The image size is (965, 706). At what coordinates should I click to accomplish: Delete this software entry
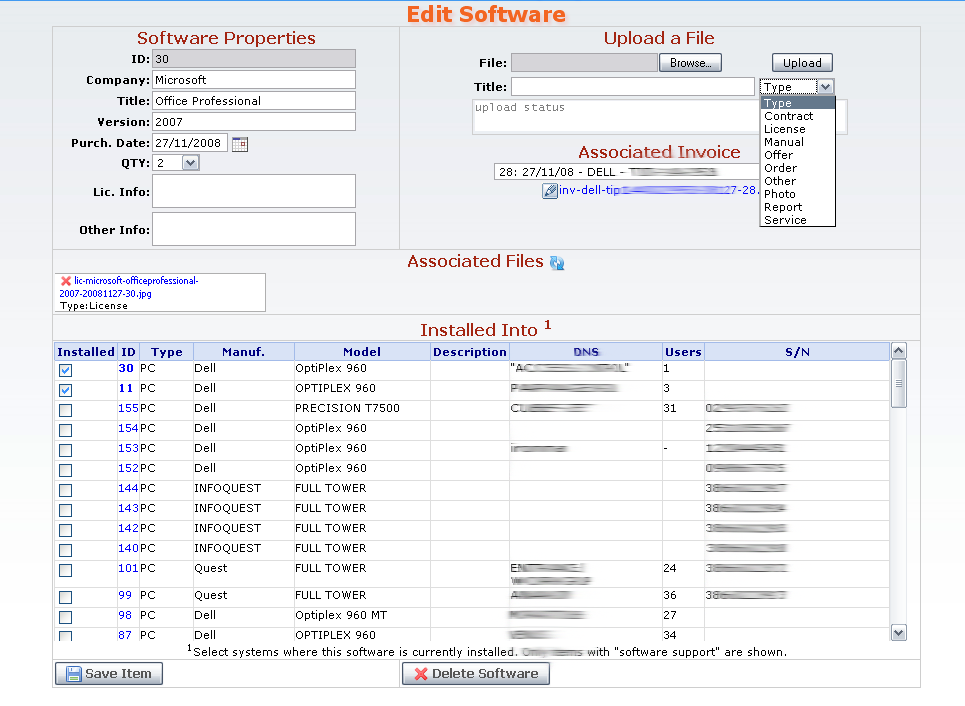476,673
